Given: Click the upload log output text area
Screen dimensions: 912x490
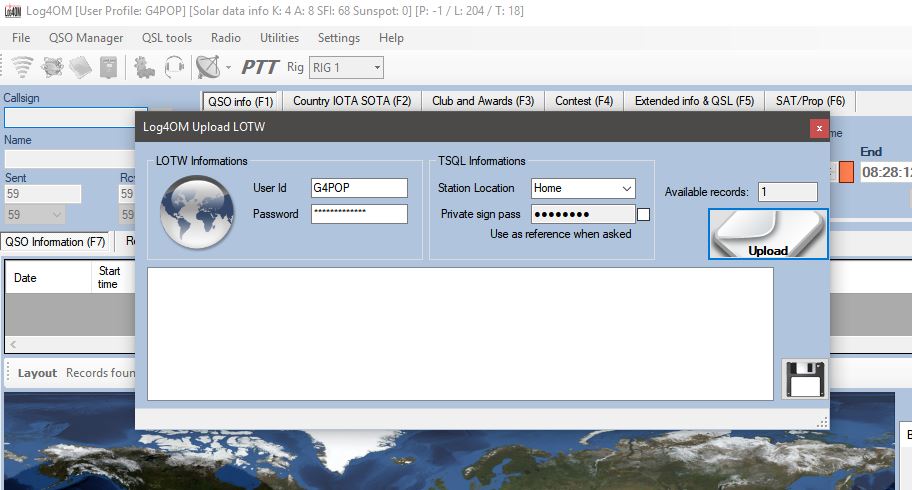Looking at the screenshot, I should [460, 334].
